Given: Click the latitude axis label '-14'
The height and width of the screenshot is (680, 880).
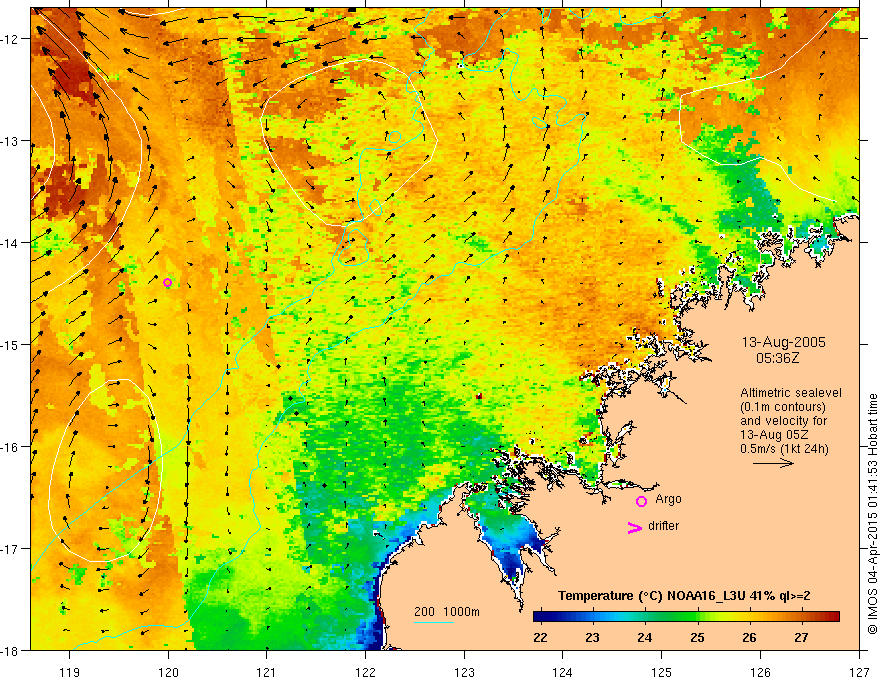Looking at the screenshot, I should pyautogui.click(x=10, y=243).
